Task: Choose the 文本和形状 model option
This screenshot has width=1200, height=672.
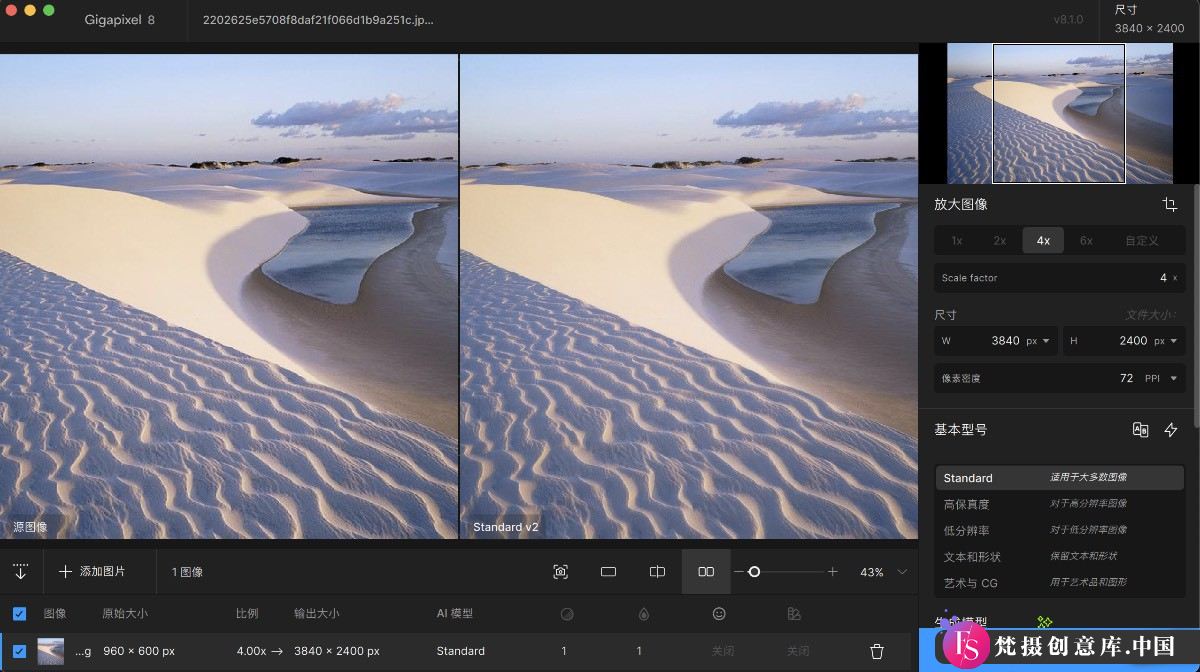Action: (1059, 556)
